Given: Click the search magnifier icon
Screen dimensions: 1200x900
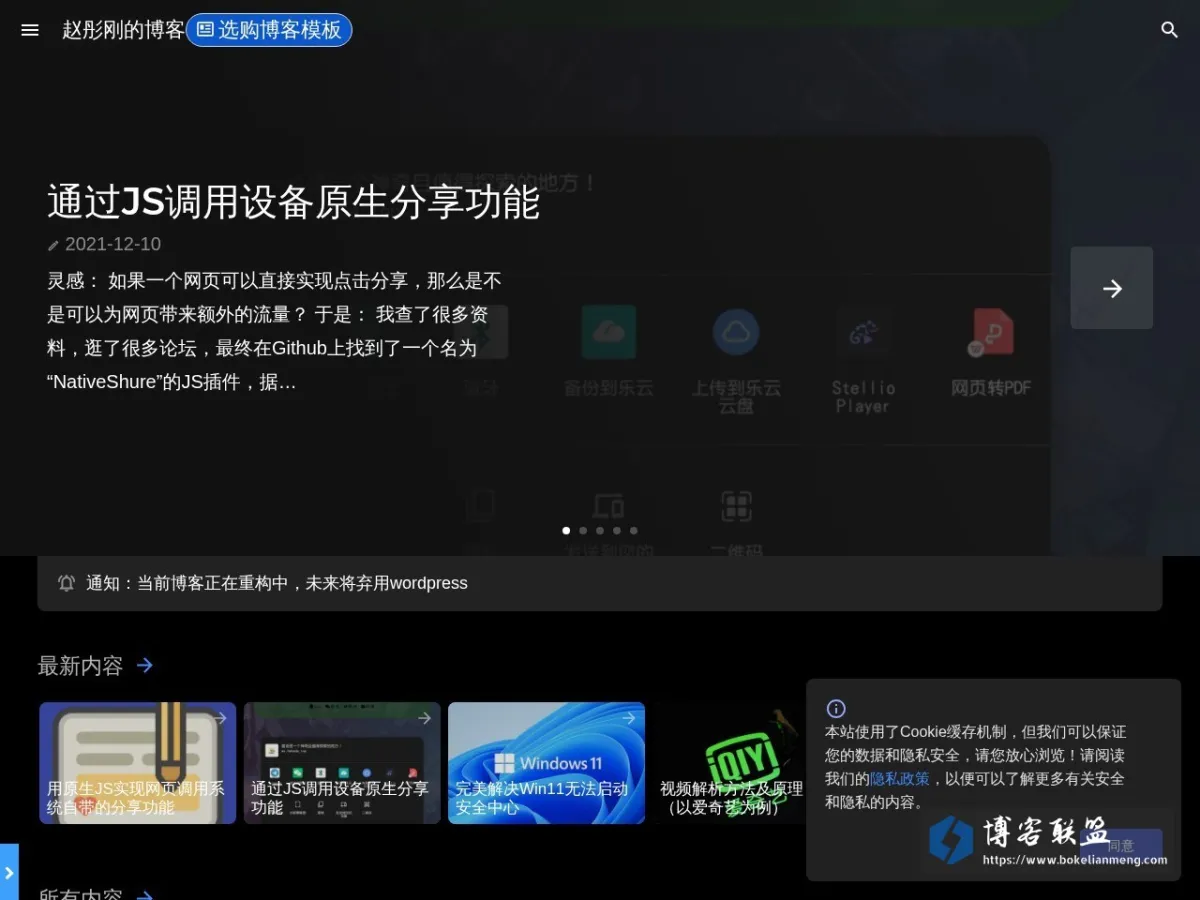Looking at the screenshot, I should point(1169,30).
